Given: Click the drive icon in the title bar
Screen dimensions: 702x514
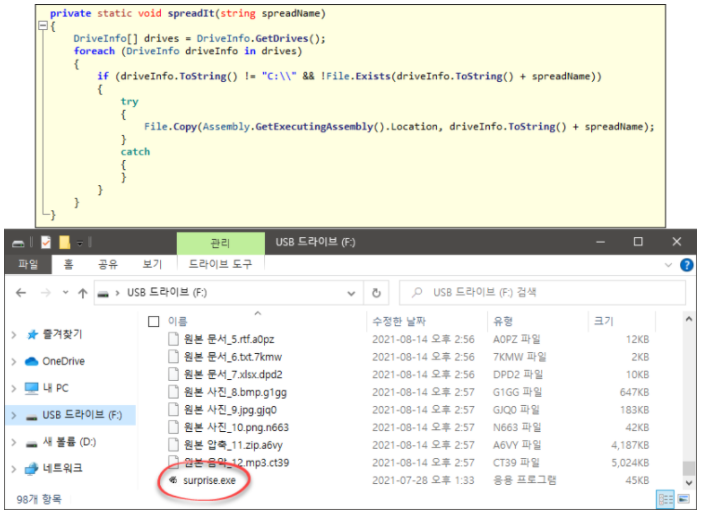Looking at the screenshot, I should (x=18, y=243).
